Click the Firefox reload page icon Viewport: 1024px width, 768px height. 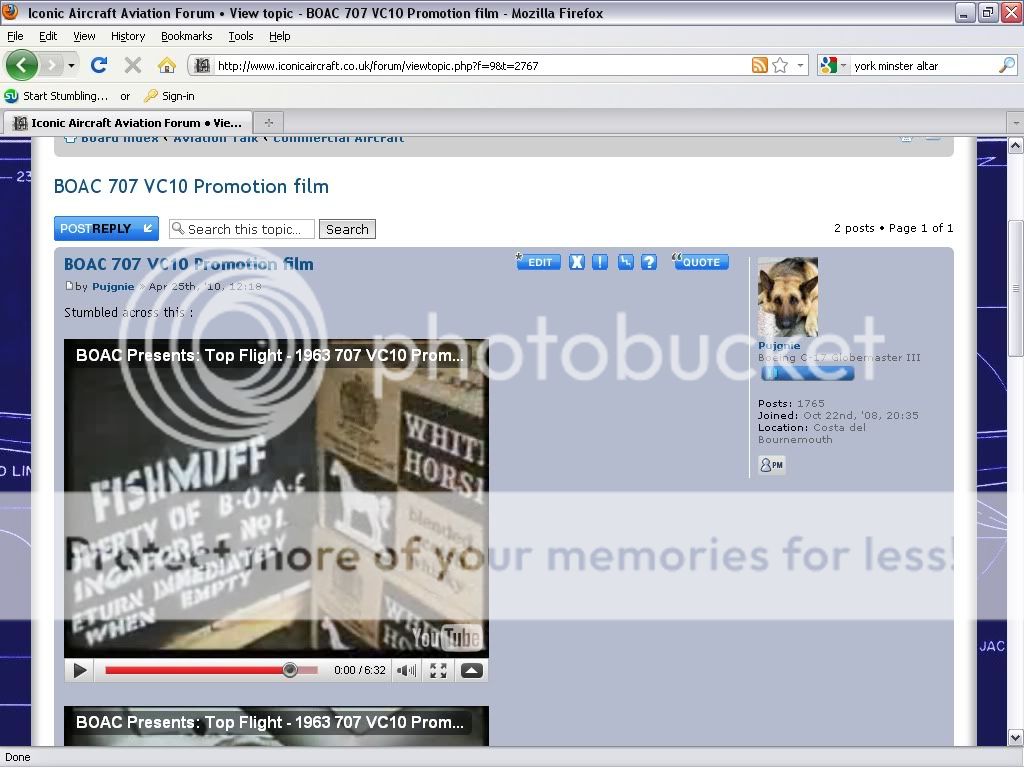point(98,65)
